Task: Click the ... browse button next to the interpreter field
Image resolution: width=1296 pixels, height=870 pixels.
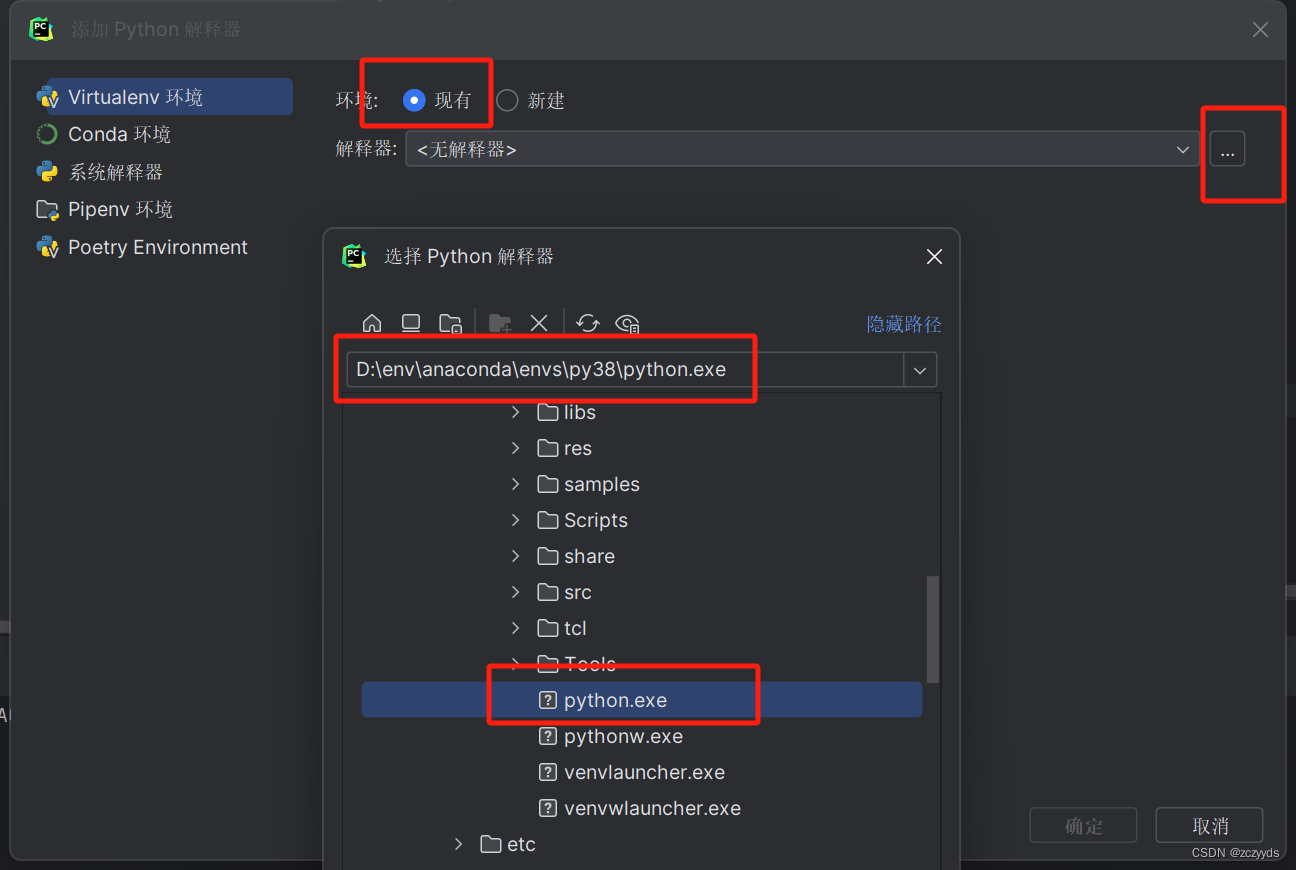Action: 1227,149
